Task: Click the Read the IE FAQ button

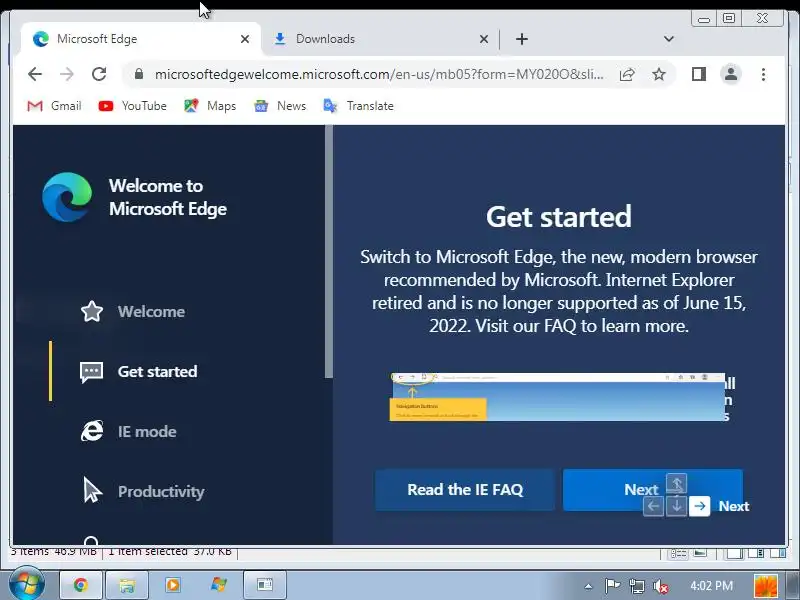Action: [x=465, y=490]
